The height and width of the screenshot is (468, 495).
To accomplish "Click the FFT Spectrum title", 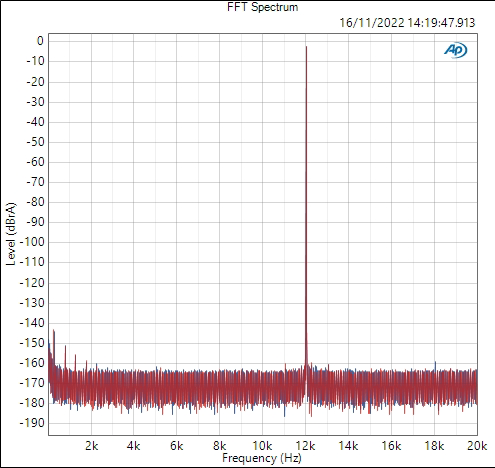I will (x=262, y=7).
